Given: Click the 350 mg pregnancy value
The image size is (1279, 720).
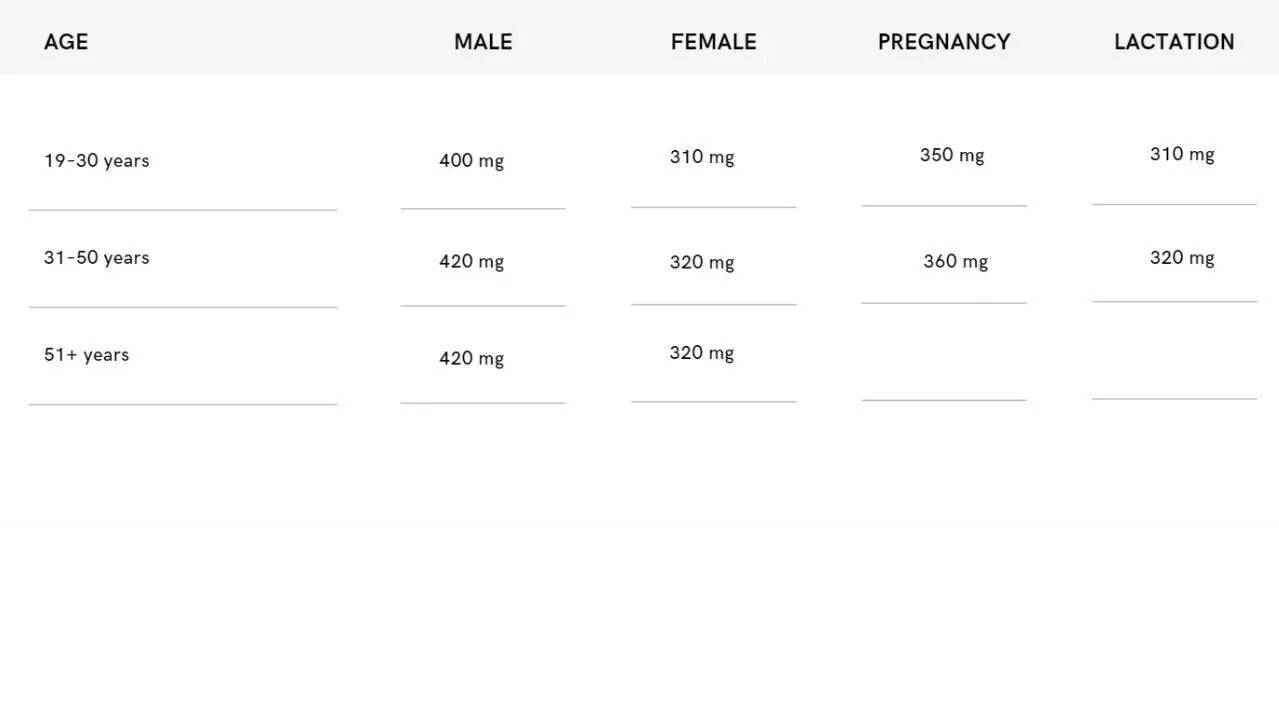Looking at the screenshot, I should (952, 156).
